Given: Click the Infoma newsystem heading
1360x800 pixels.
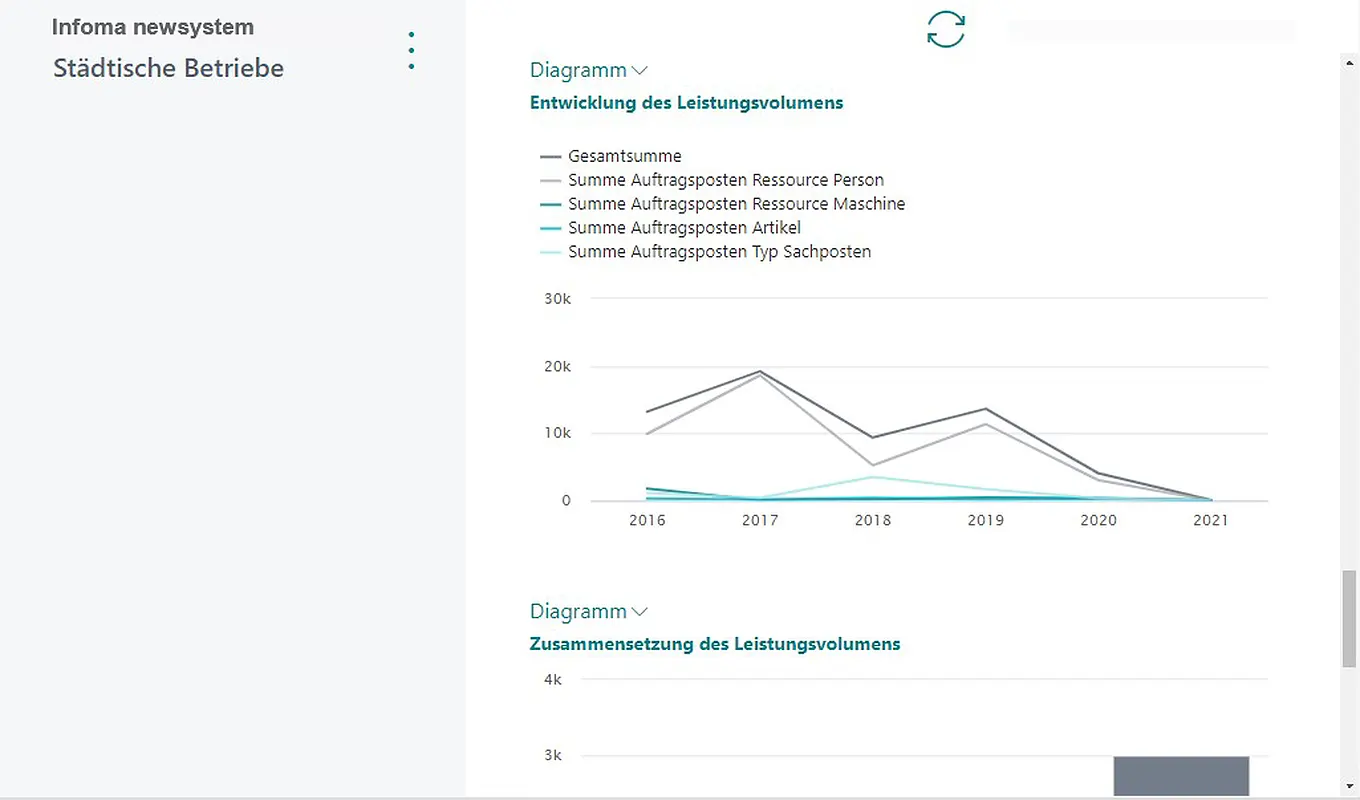Looking at the screenshot, I should pos(153,27).
